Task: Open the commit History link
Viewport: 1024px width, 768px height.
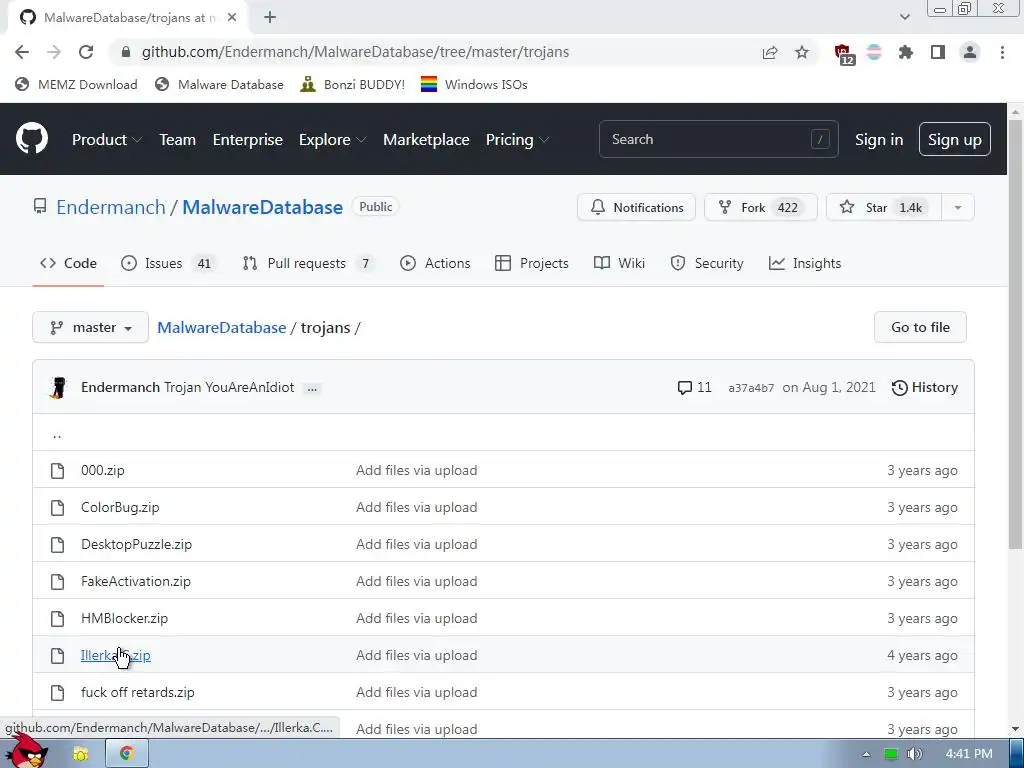Action: tap(925, 387)
